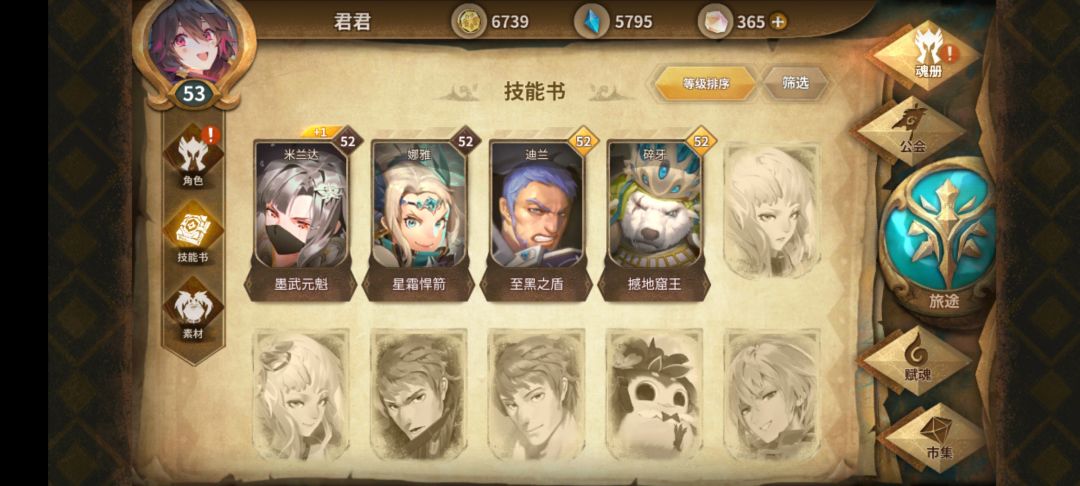Toggle the 等级排序 level sort button
This screenshot has height=486, width=1080.
(x=705, y=84)
